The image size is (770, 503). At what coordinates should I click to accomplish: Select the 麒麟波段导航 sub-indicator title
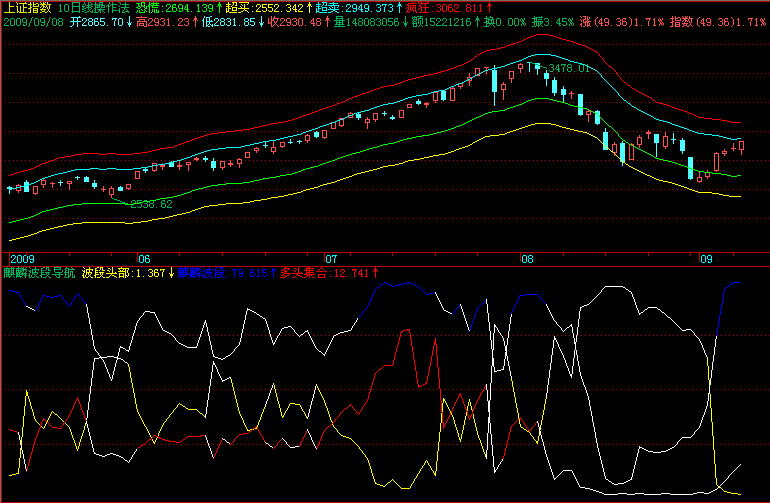tap(38, 272)
